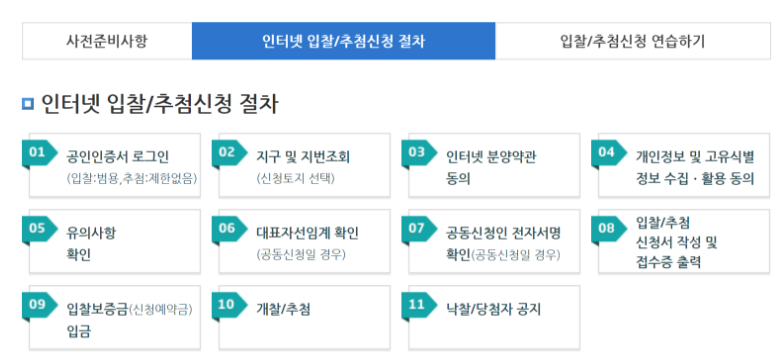Click the blue square heading bullet icon
Screen dimensions: 783x361
tap(28, 104)
